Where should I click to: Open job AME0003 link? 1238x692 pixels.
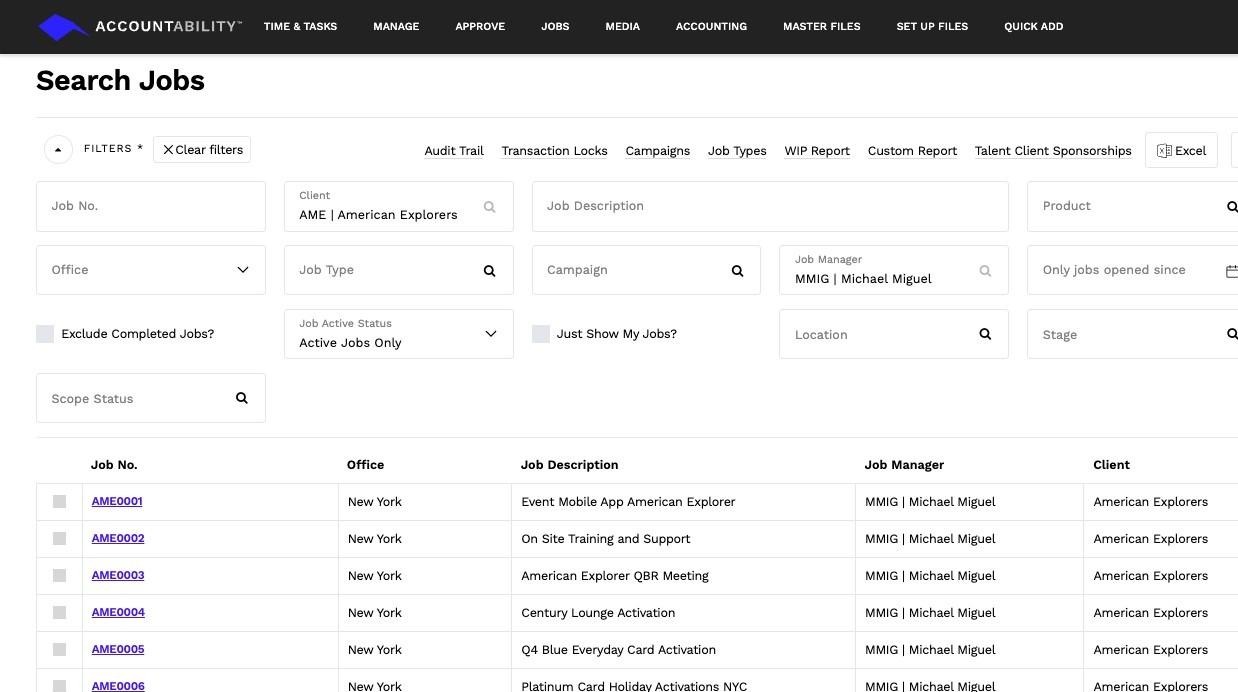118,576
